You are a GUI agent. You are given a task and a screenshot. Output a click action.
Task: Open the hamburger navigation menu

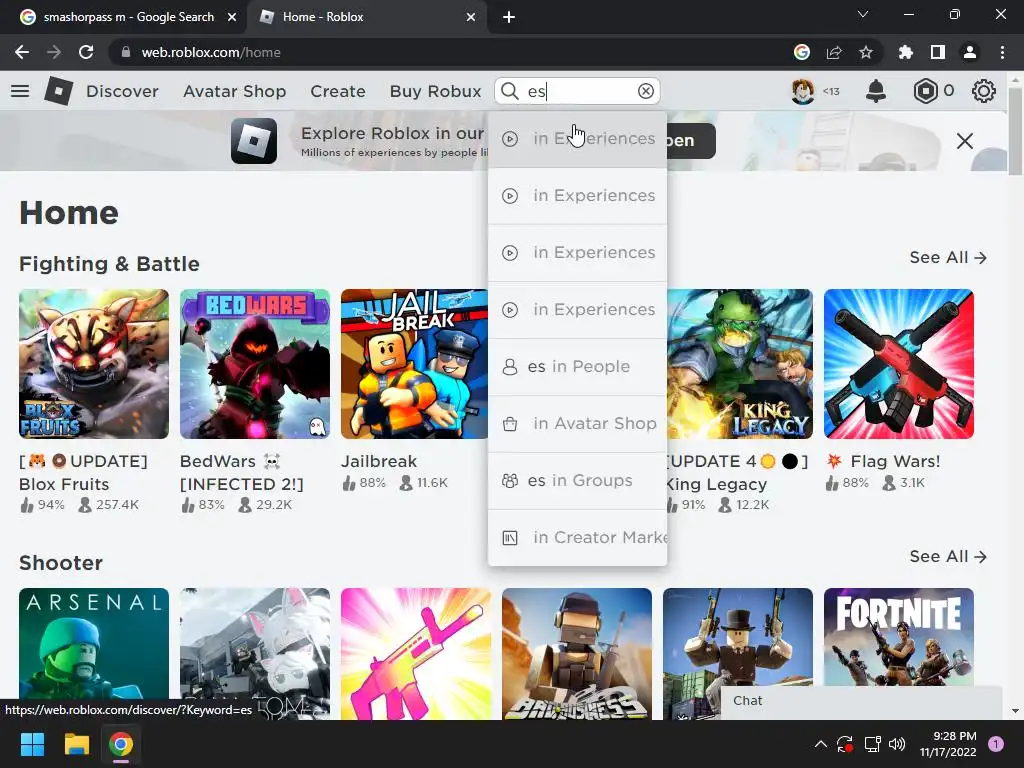click(20, 91)
